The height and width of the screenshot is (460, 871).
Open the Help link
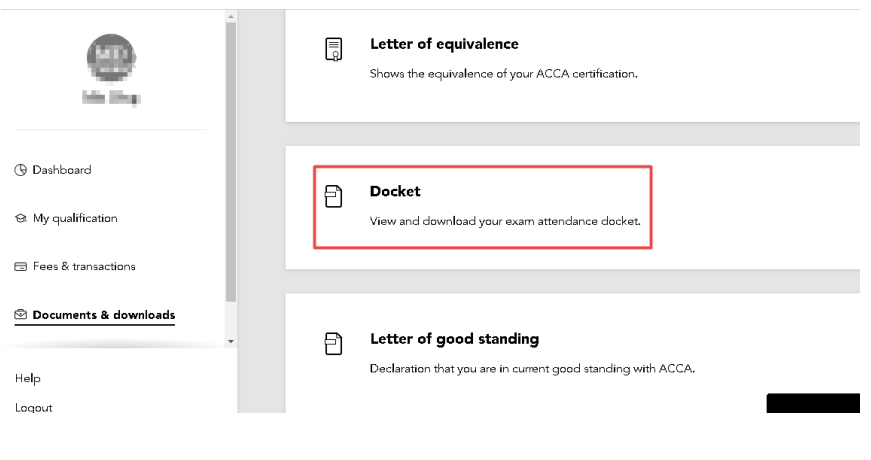pyautogui.click(x=28, y=379)
